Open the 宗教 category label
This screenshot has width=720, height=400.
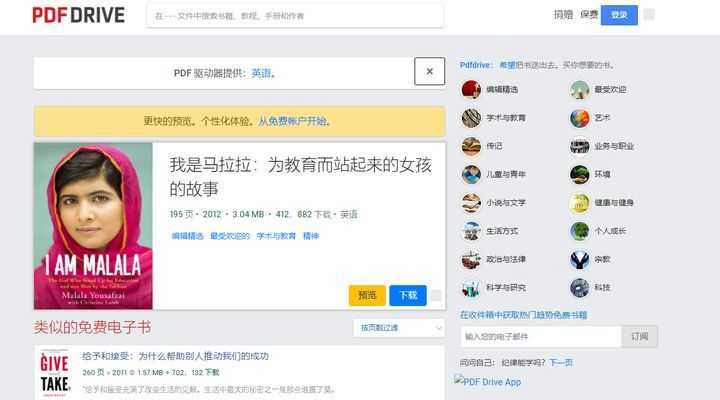click(602, 259)
